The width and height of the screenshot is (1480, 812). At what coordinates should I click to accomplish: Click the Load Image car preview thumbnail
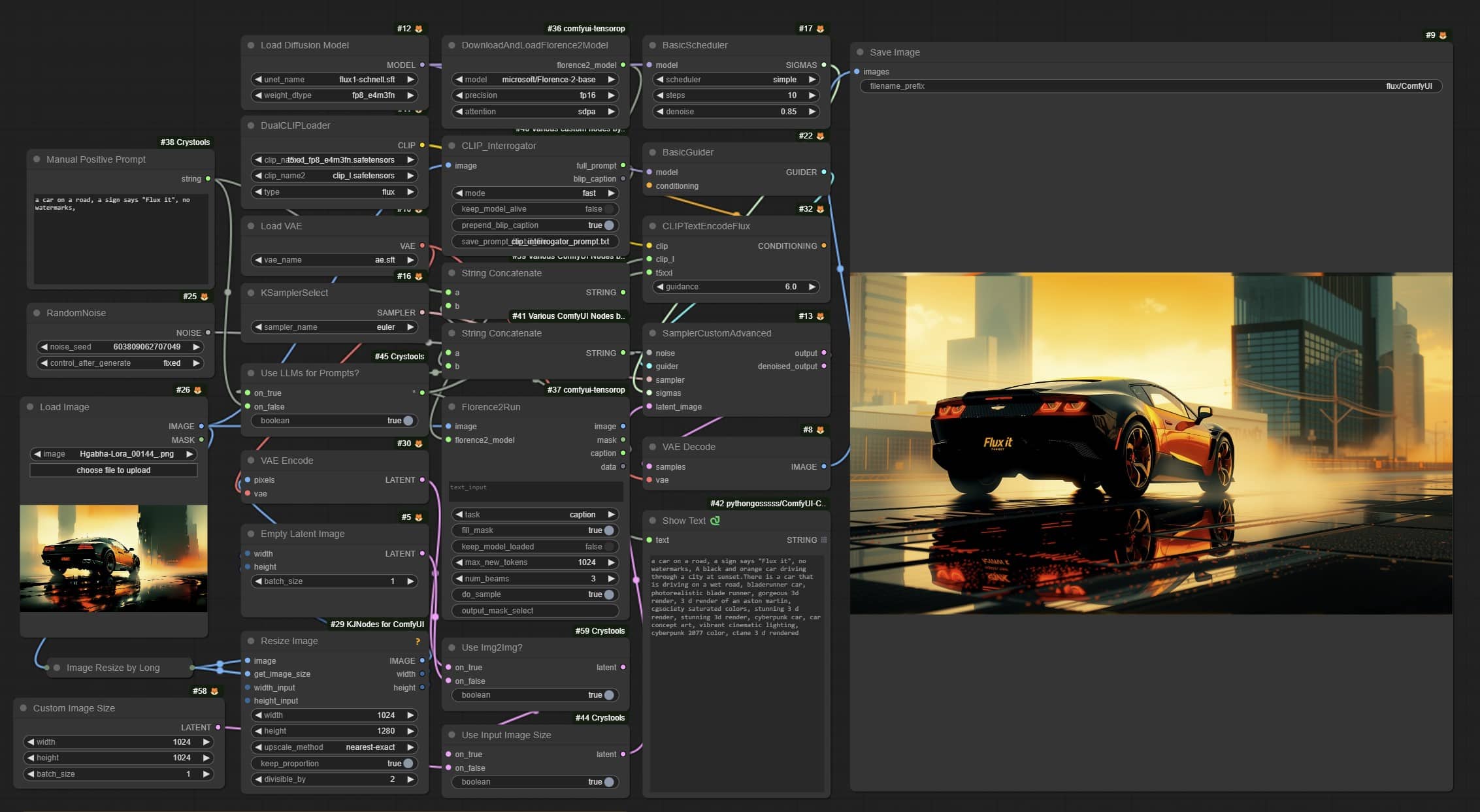point(114,559)
